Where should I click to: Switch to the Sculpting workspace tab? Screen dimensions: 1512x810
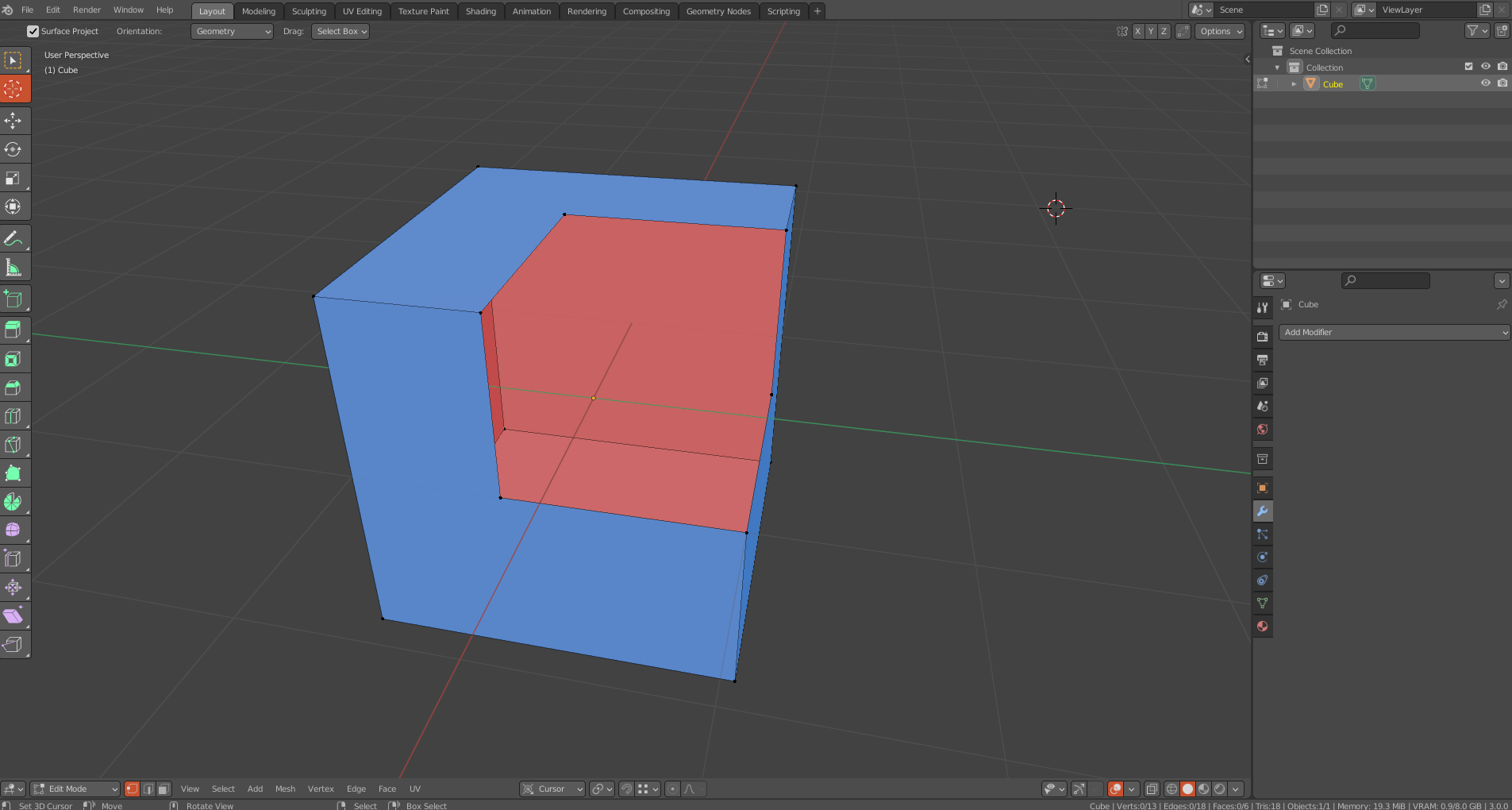[309, 11]
